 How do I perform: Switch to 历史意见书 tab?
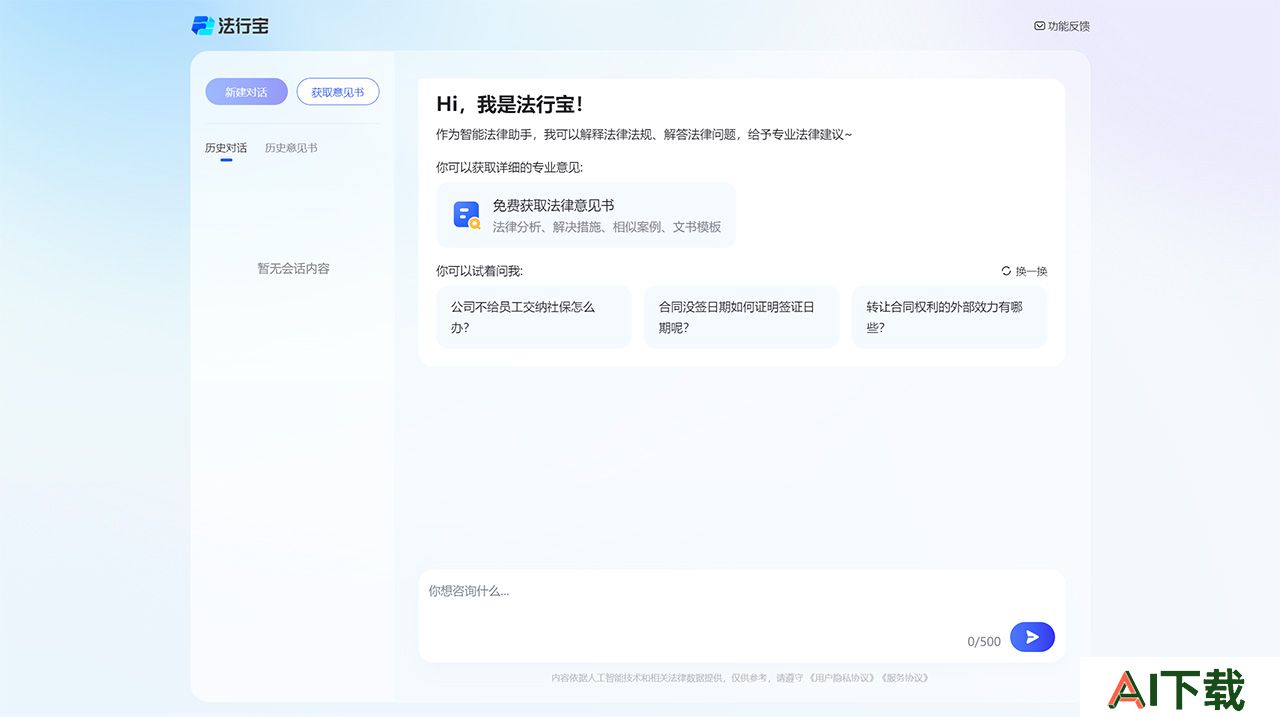(x=291, y=148)
